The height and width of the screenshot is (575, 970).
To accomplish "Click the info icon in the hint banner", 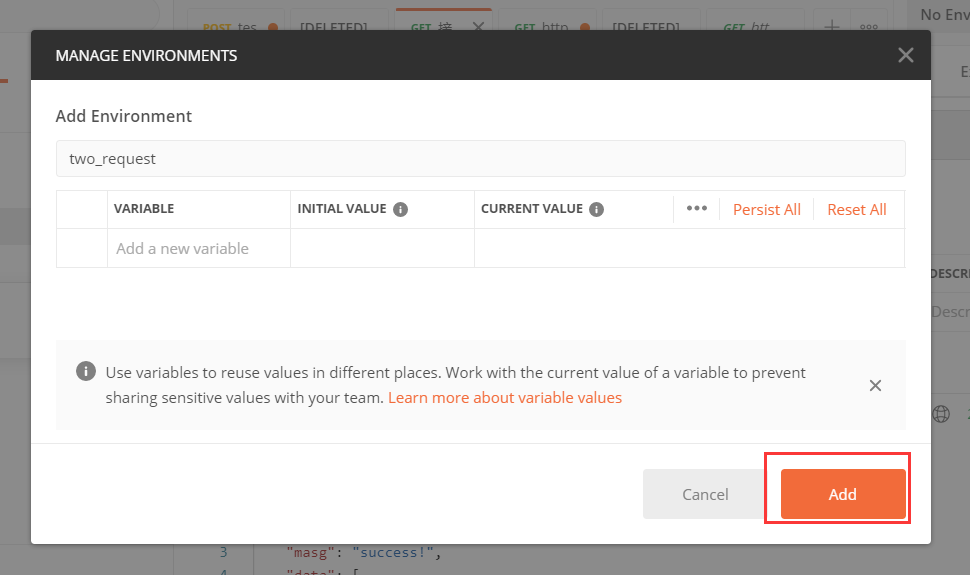I will pyautogui.click(x=86, y=371).
